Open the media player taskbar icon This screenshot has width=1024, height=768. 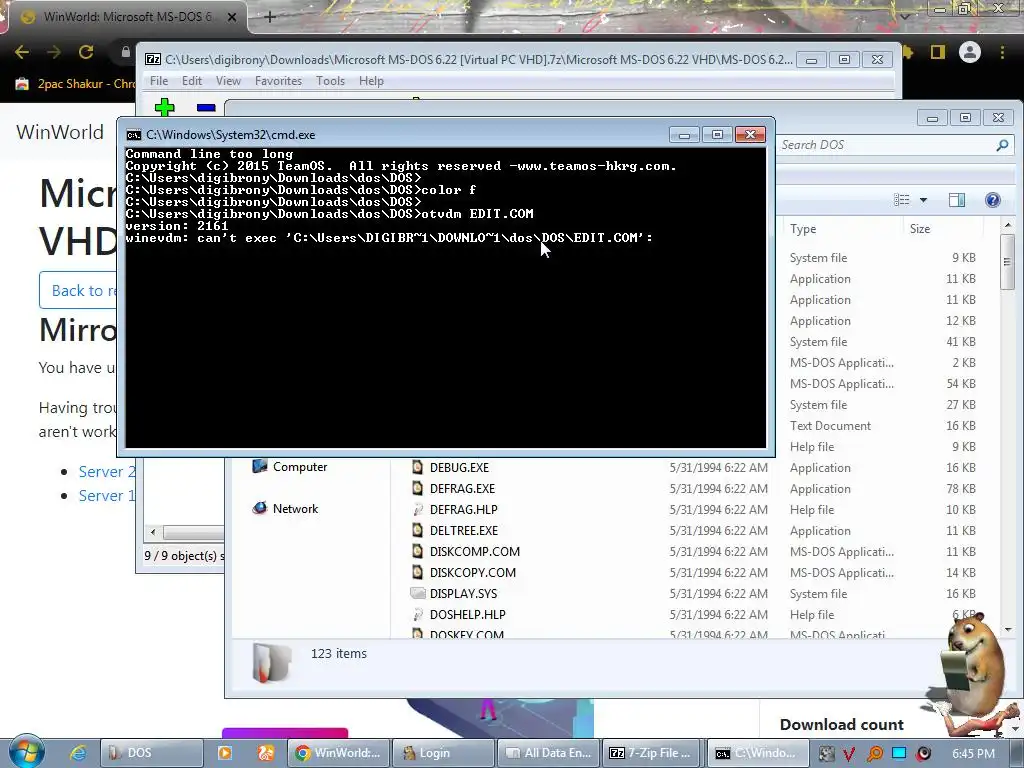click(x=225, y=753)
